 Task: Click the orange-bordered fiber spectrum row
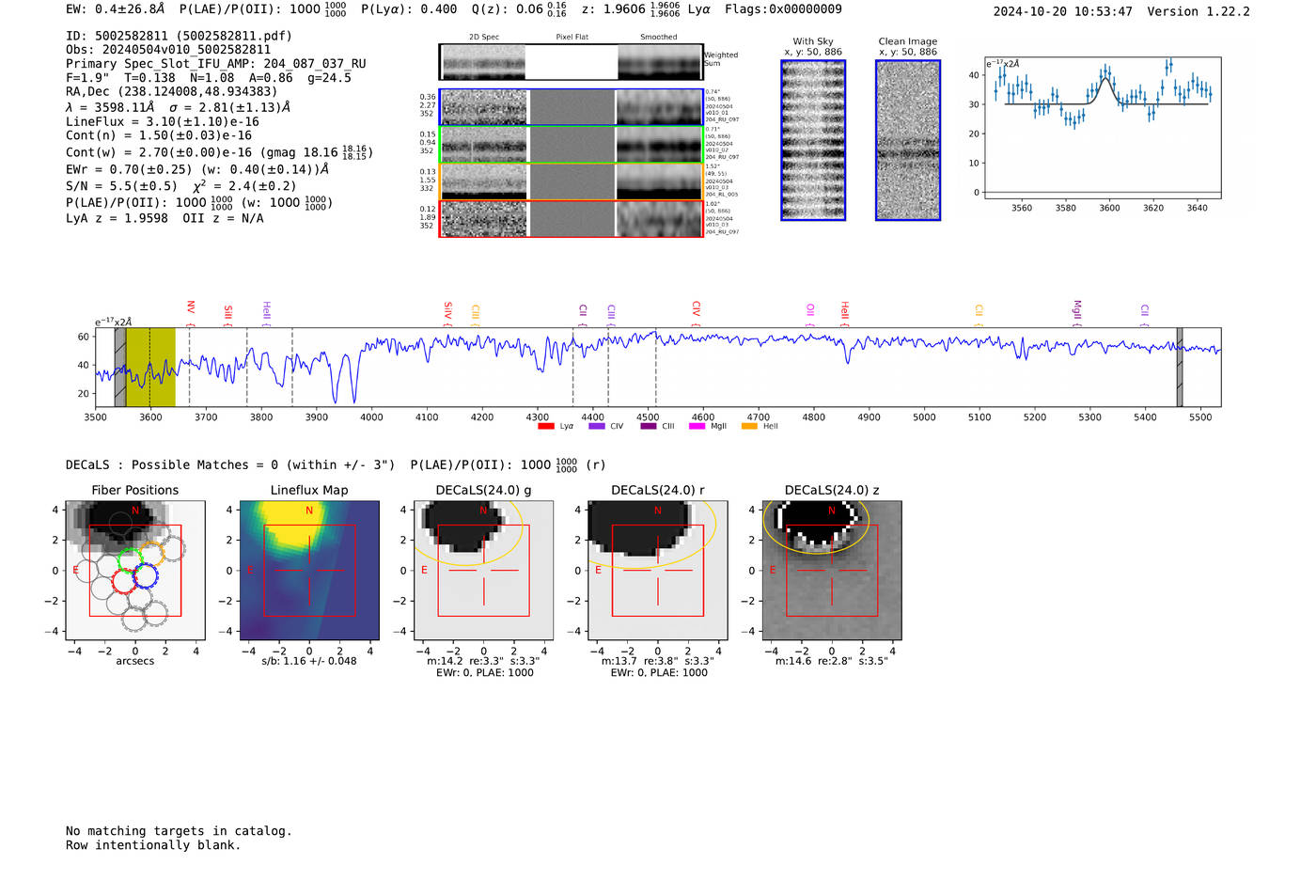pos(572,181)
